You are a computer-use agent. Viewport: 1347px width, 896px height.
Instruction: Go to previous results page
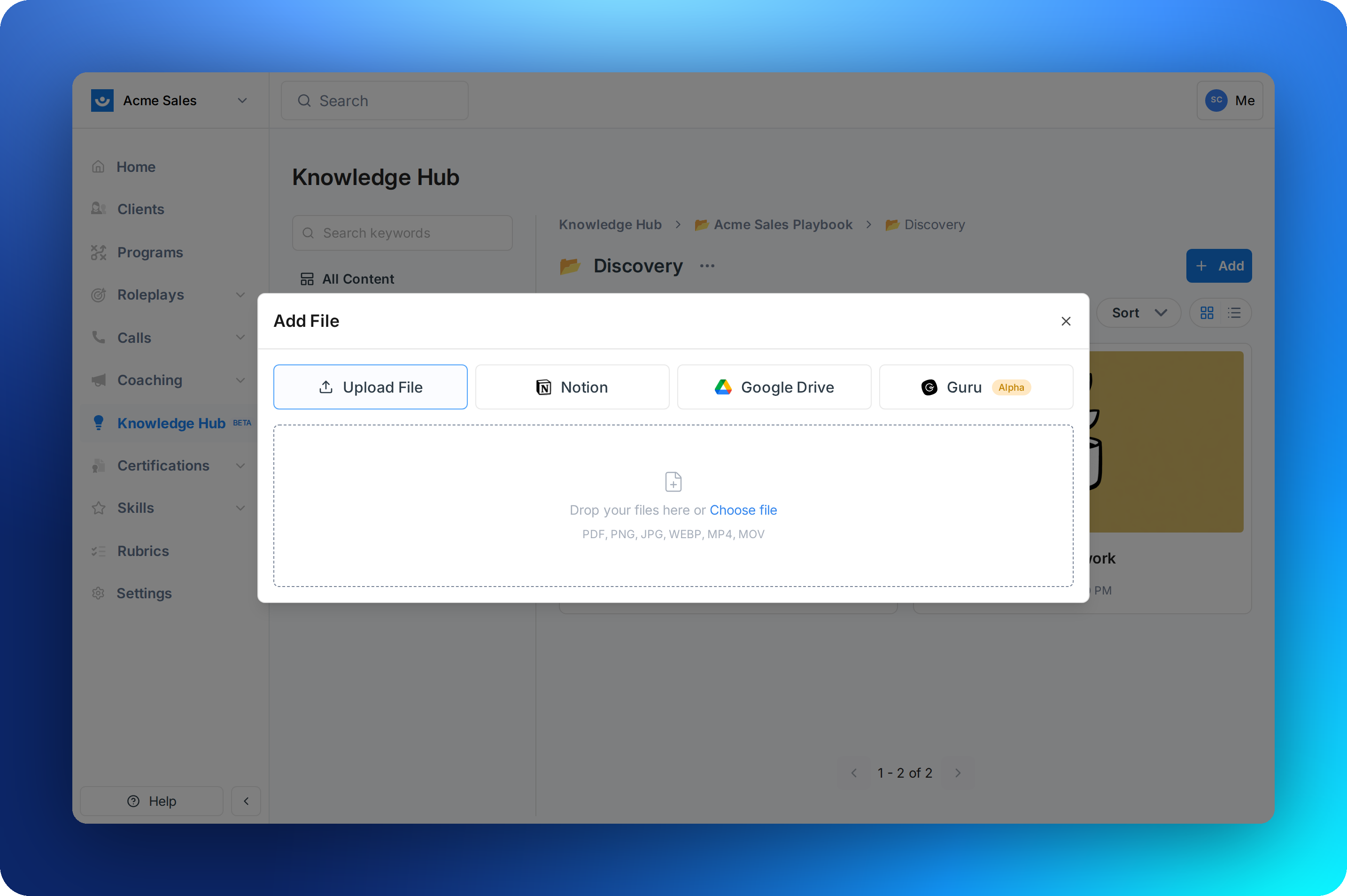point(853,772)
